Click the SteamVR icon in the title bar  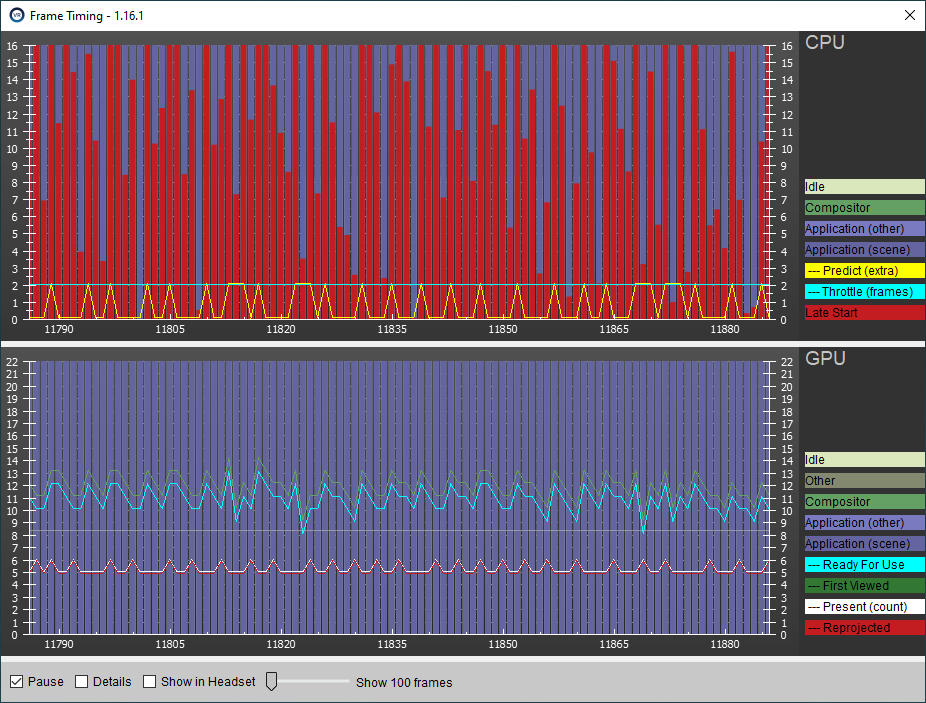click(17, 15)
